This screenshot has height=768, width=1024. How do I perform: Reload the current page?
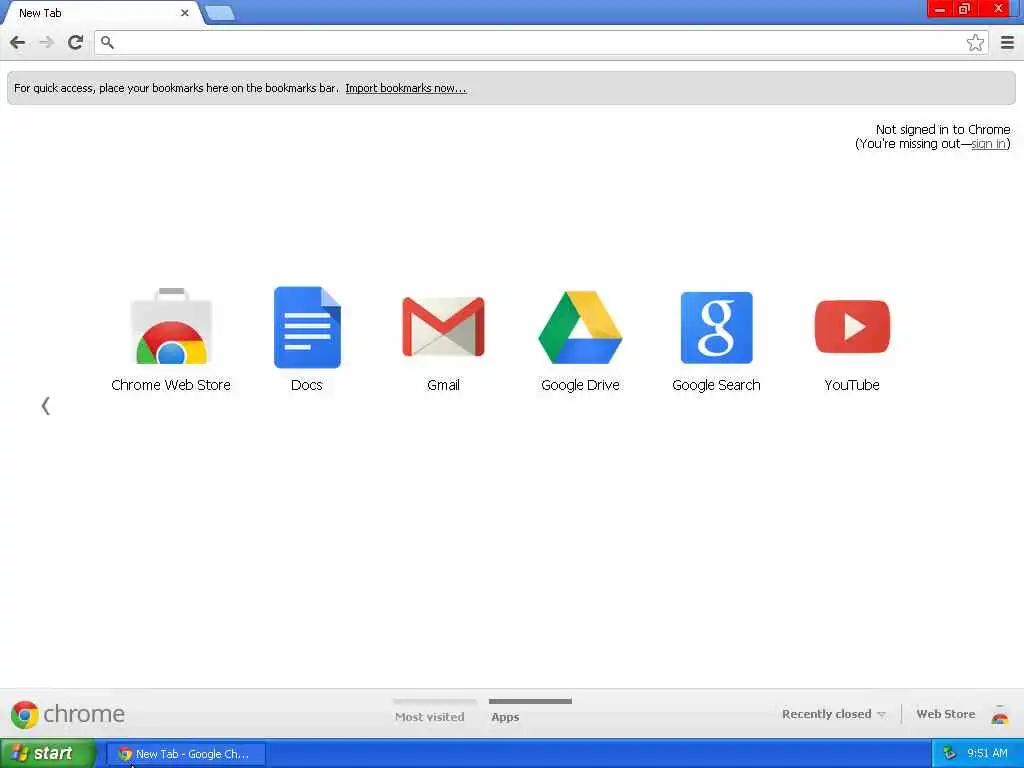click(75, 42)
